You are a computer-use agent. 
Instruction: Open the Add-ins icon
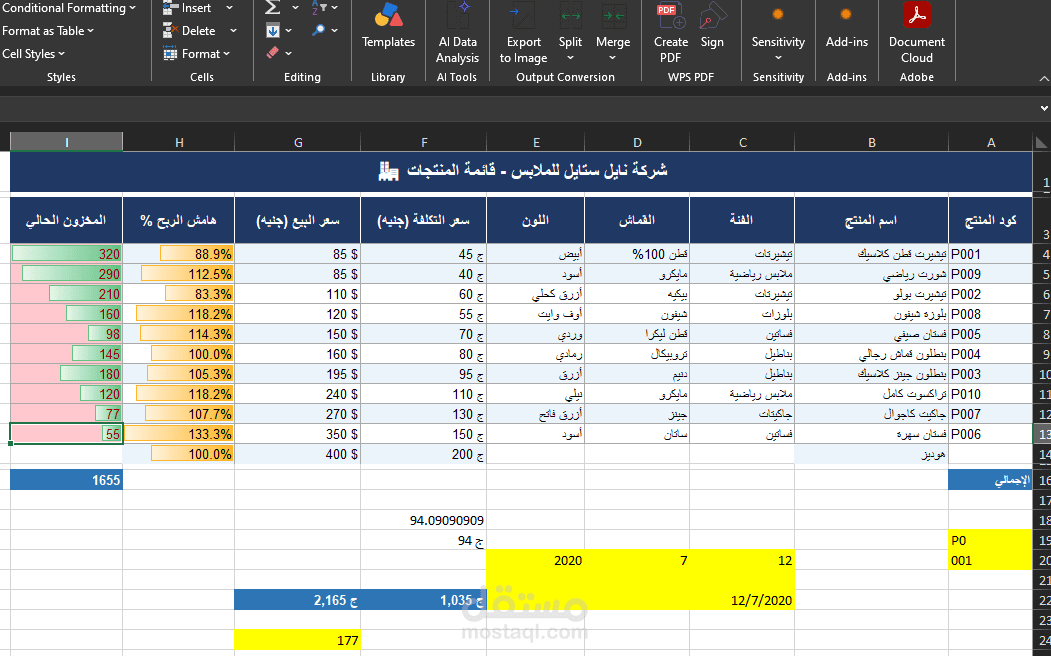[x=846, y=14]
